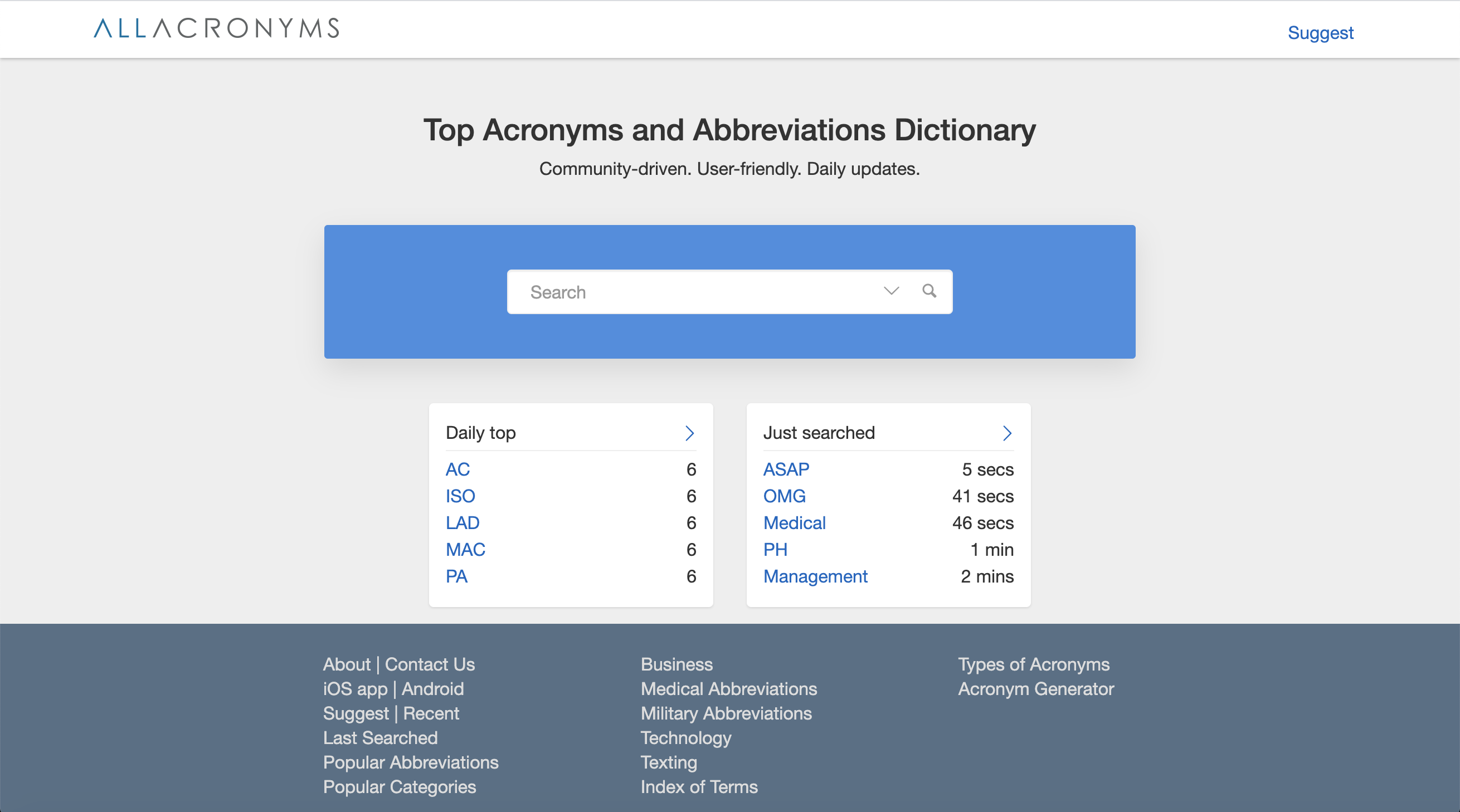Click the search magnifier icon
Viewport: 1460px width, 812px height.
click(929, 291)
